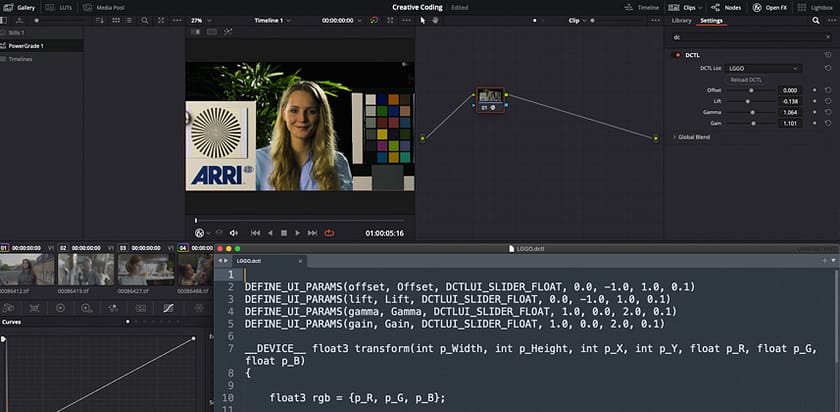840x412 pixels.
Task: Select the hand pan tool in node editor
Action: click(435, 20)
